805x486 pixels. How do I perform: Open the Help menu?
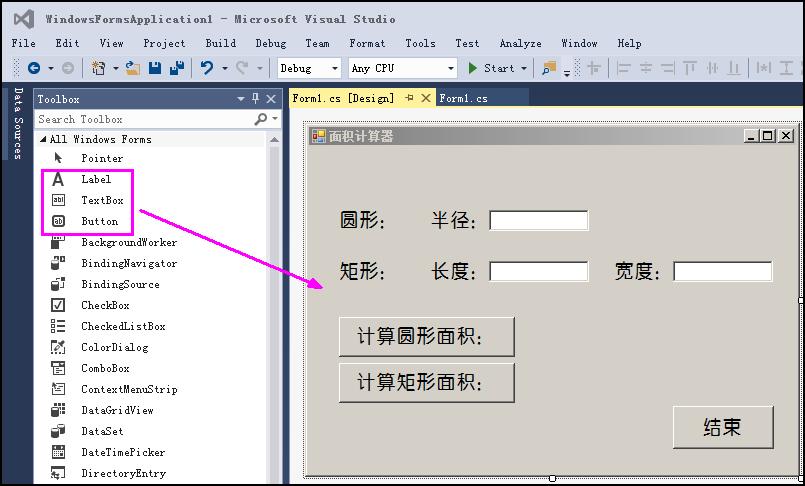(x=629, y=43)
